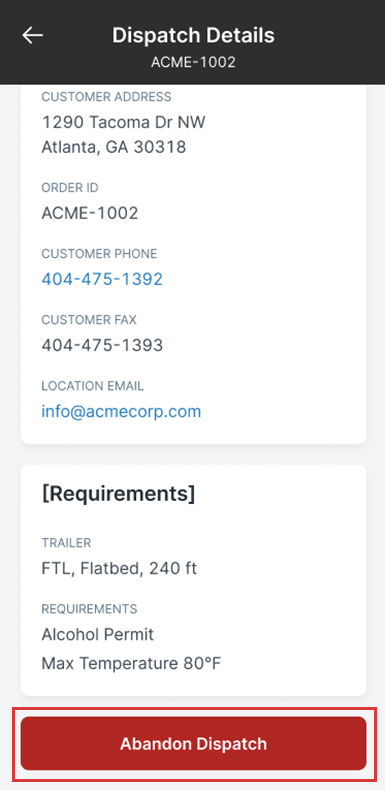Click the CUSTOMER ADDRESS field label
Screen dimensions: 385x790
click(106, 97)
